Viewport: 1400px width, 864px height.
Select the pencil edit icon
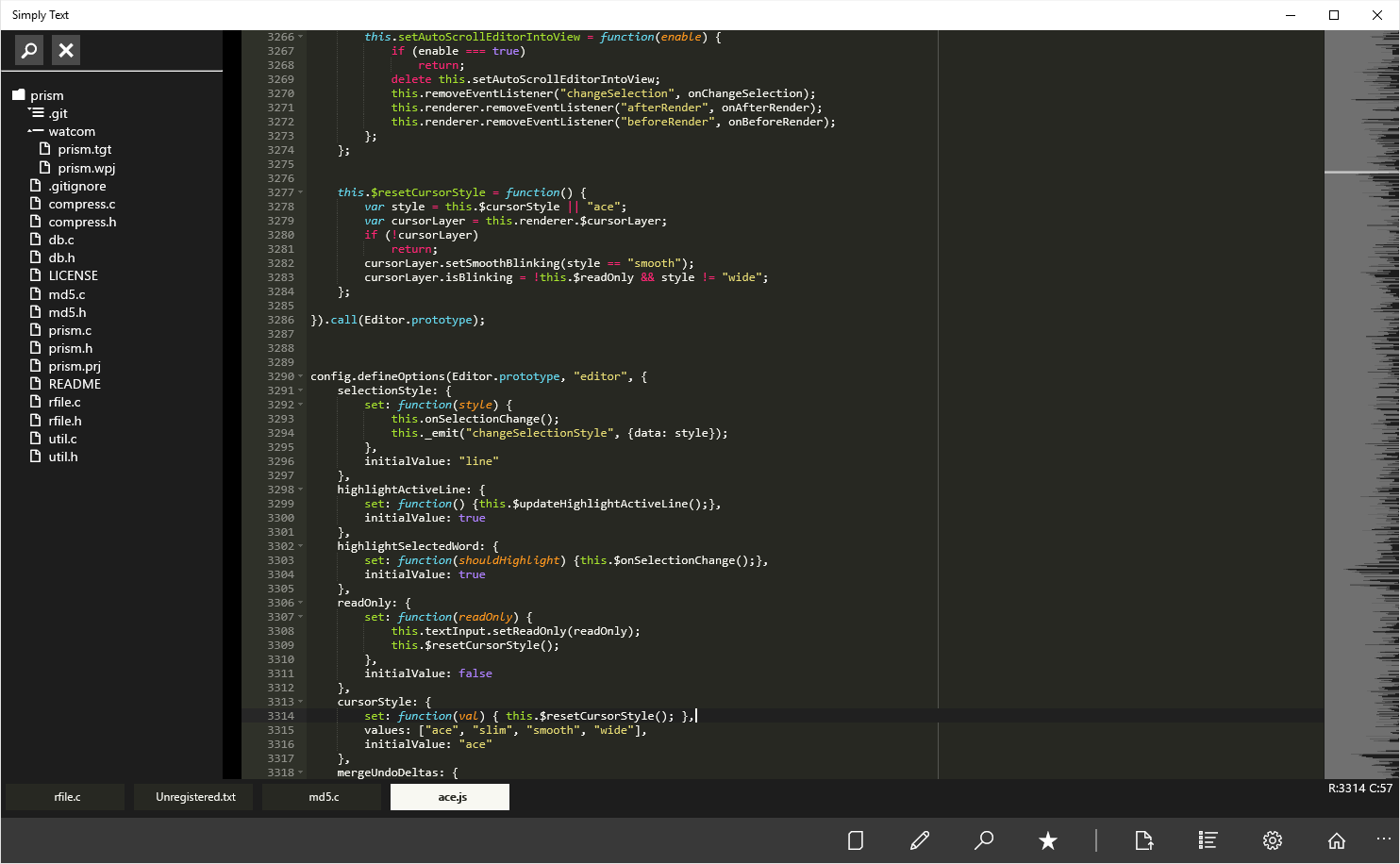coord(920,840)
